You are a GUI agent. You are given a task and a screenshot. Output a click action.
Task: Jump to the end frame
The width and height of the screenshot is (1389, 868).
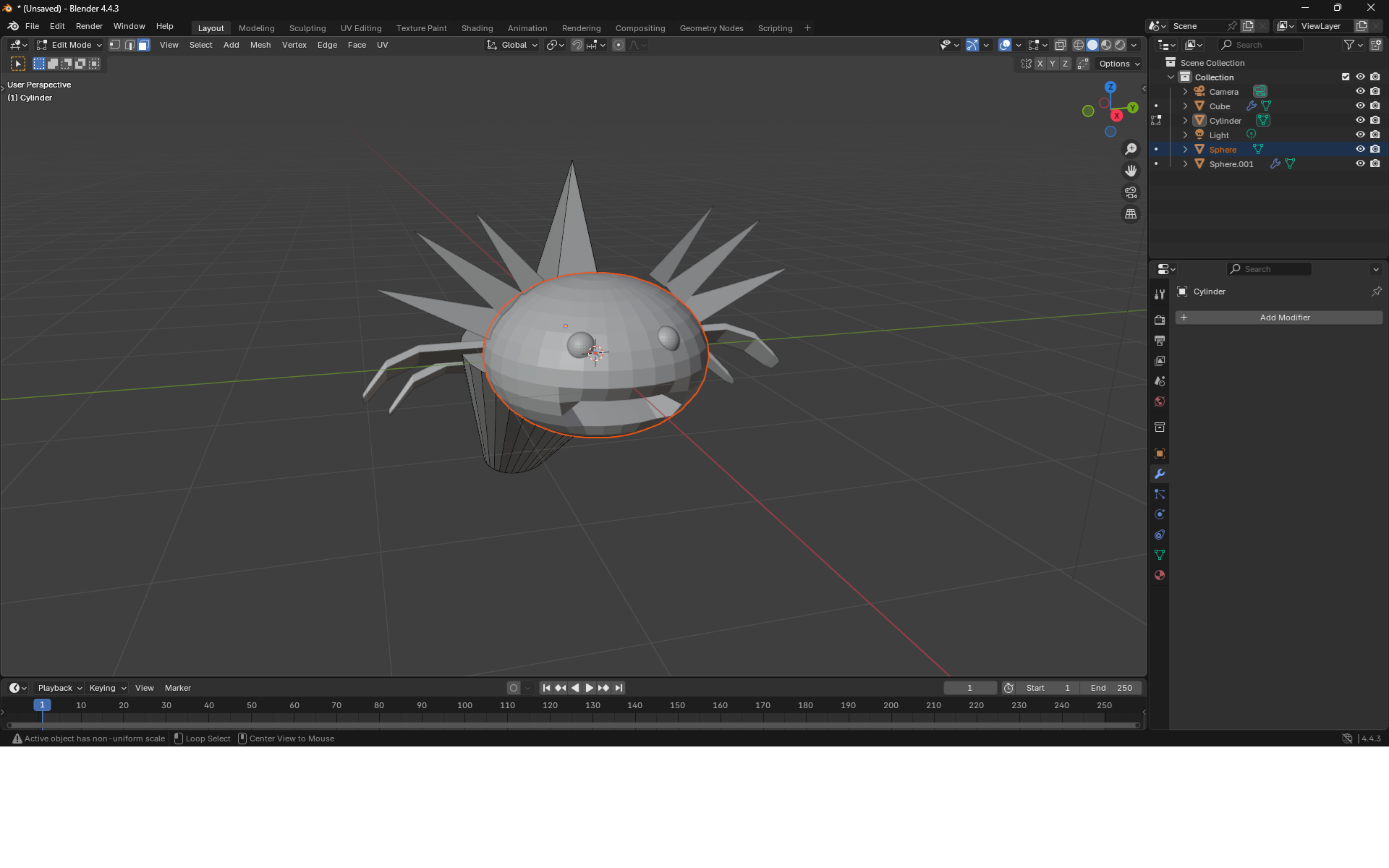pos(619,688)
